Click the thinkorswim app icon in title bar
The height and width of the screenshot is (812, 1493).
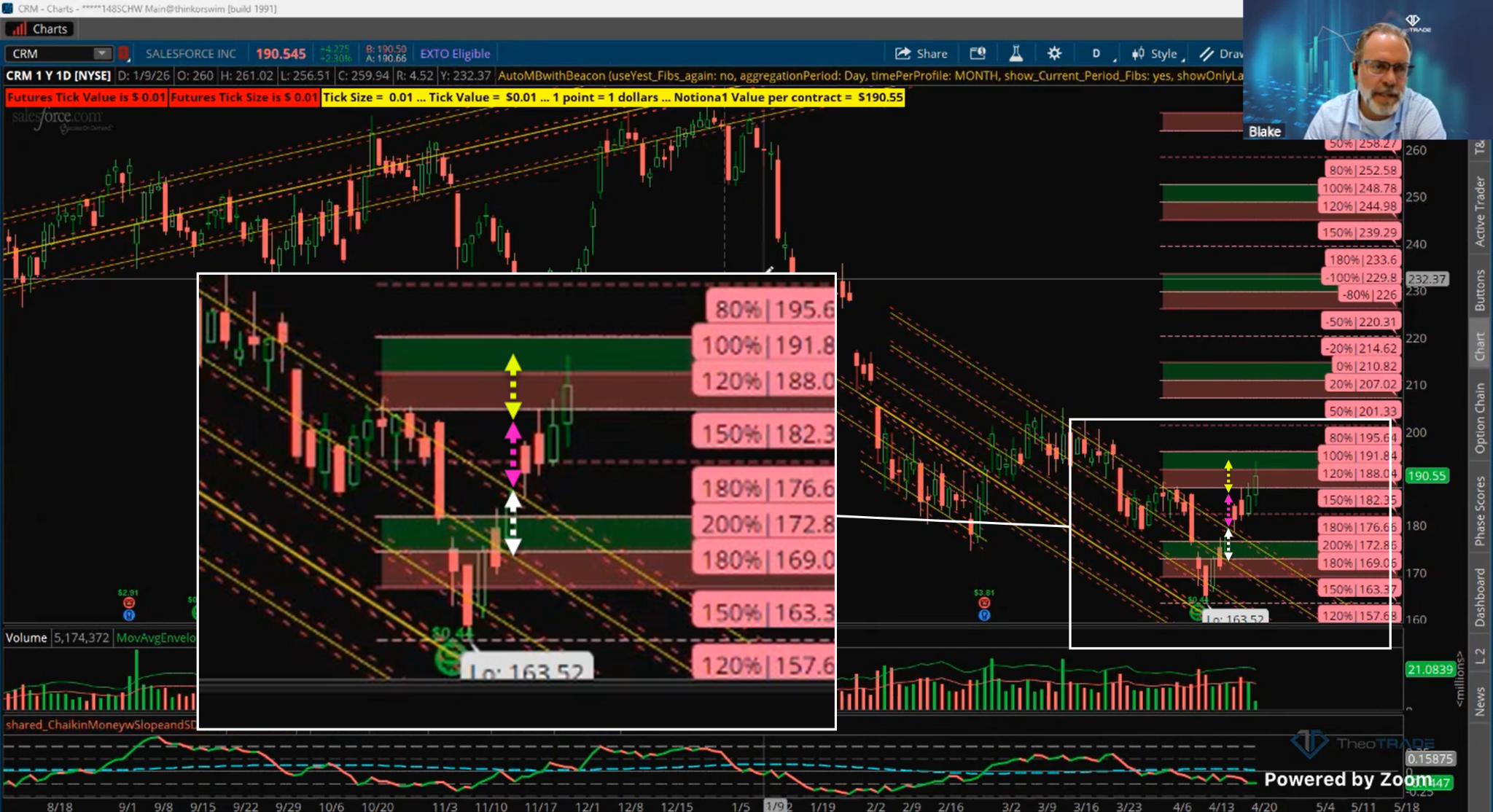7,8
